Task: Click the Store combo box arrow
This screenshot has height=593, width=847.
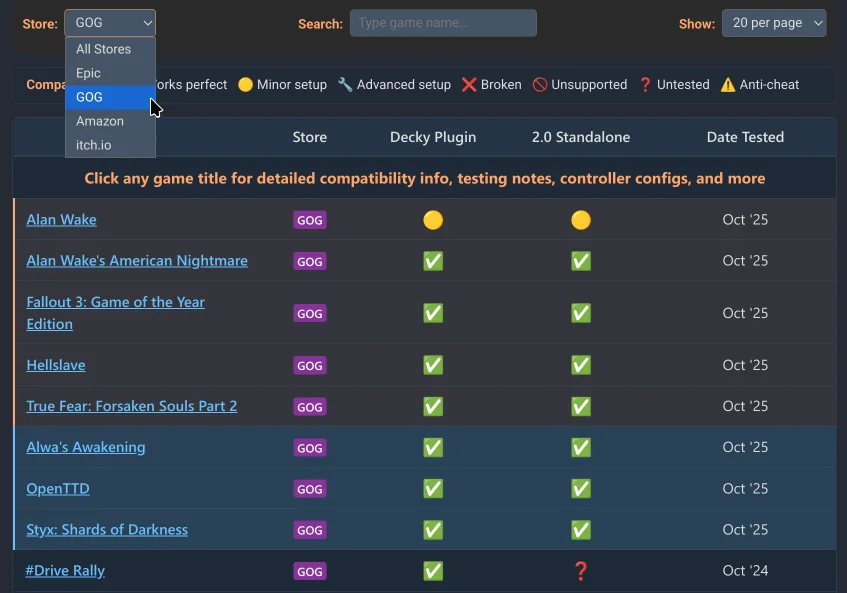Action: click(147, 22)
